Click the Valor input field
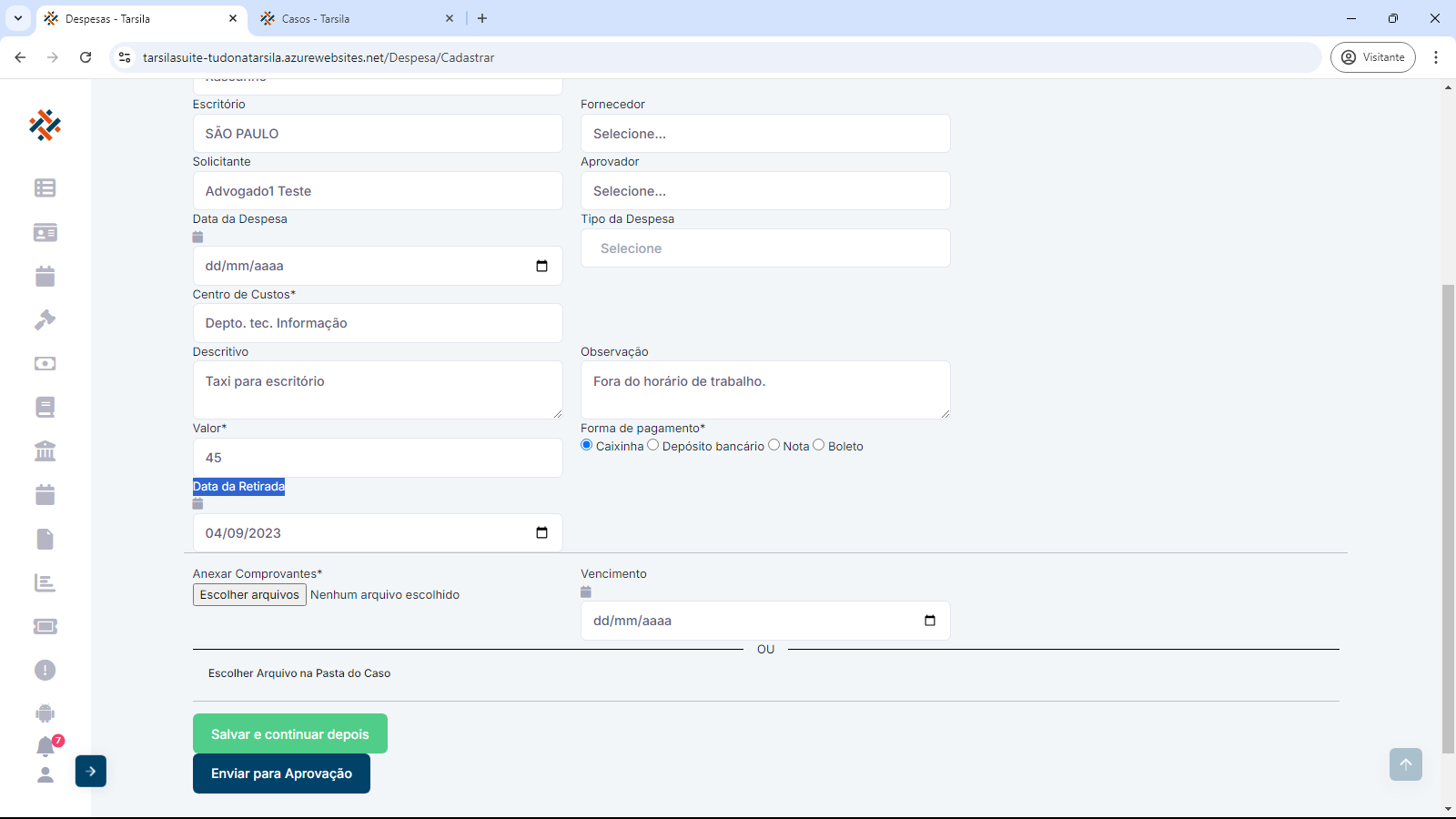The width and height of the screenshot is (1456, 819). (377, 458)
